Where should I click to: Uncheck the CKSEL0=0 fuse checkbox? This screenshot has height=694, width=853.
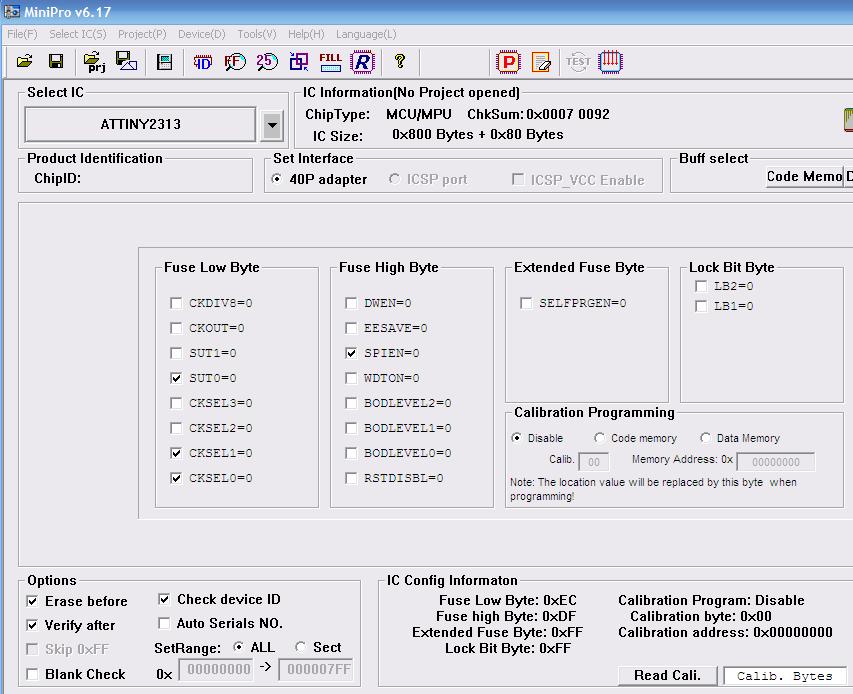coord(176,478)
